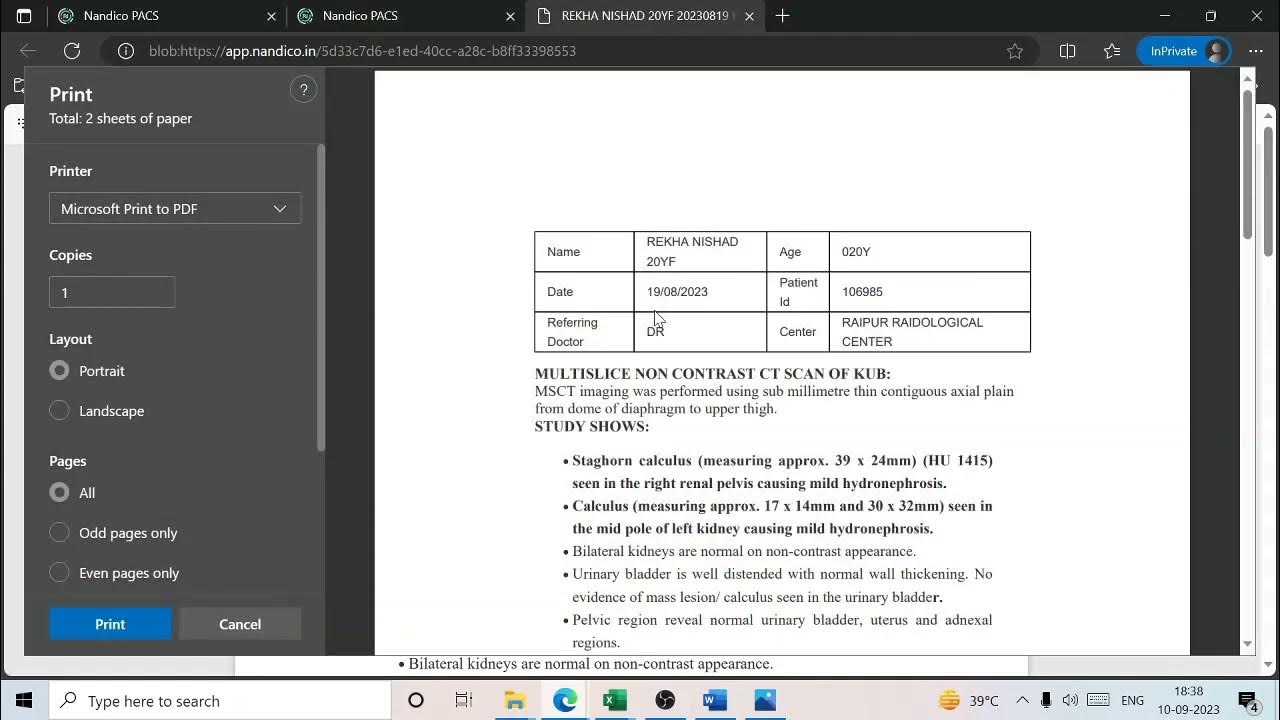Click the Cancel button
This screenshot has height=720, width=1280.
pyautogui.click(x=240, y=624)
